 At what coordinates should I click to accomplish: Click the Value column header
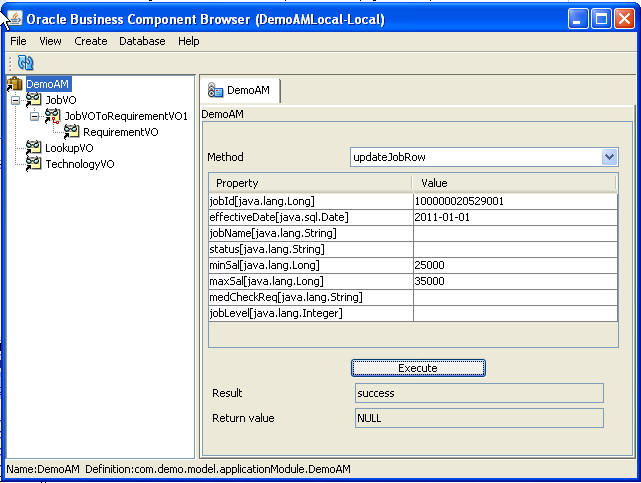coord(514,183)
